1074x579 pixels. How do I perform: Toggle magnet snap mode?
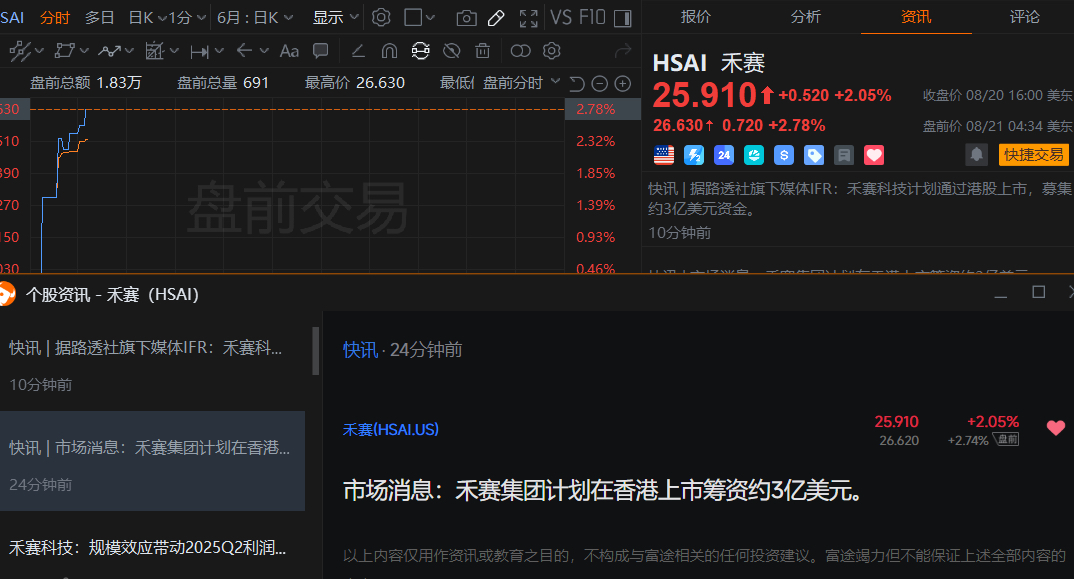pyautogui.click(x=389, y=51)
